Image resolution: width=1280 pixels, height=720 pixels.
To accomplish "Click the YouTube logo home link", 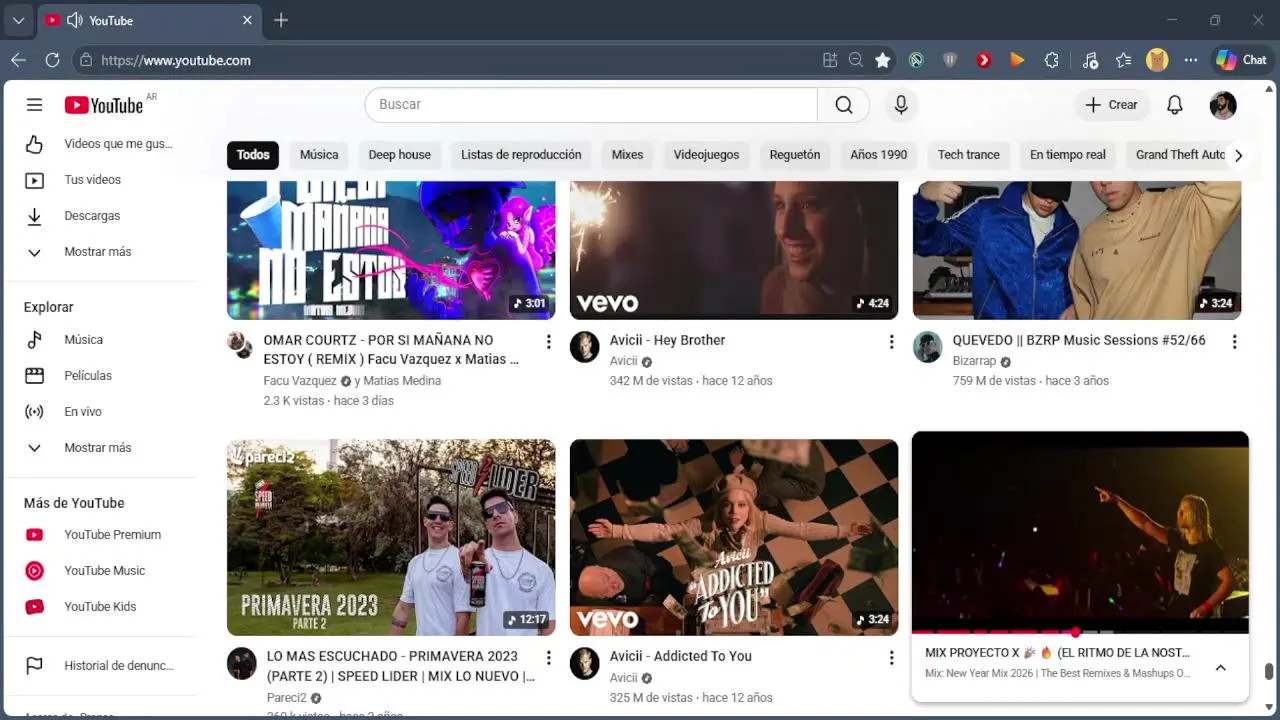I will [x=104, y=105].
